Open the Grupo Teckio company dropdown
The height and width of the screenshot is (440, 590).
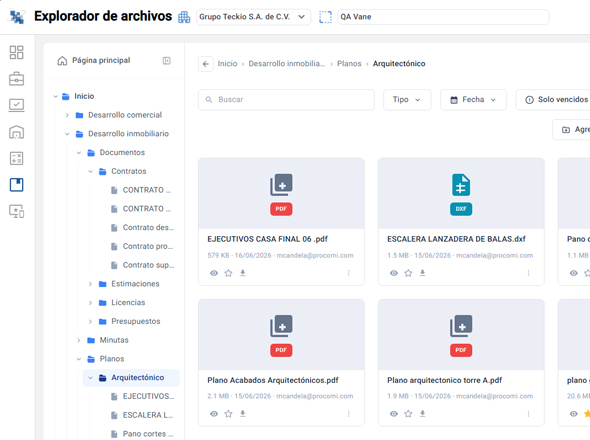coord(253,17)
